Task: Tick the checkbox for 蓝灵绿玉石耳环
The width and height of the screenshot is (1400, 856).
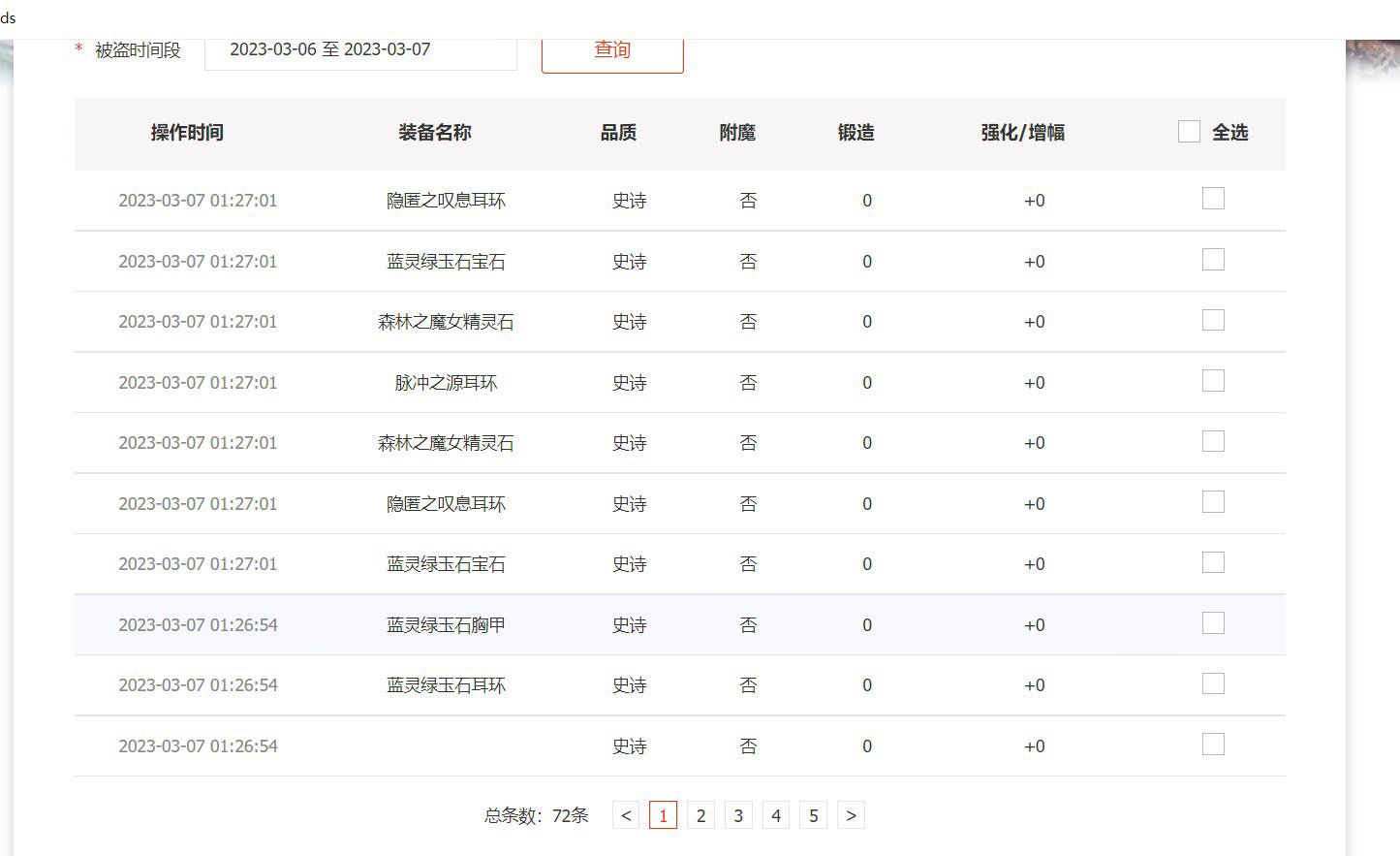Action: [x=1213, y=684]
